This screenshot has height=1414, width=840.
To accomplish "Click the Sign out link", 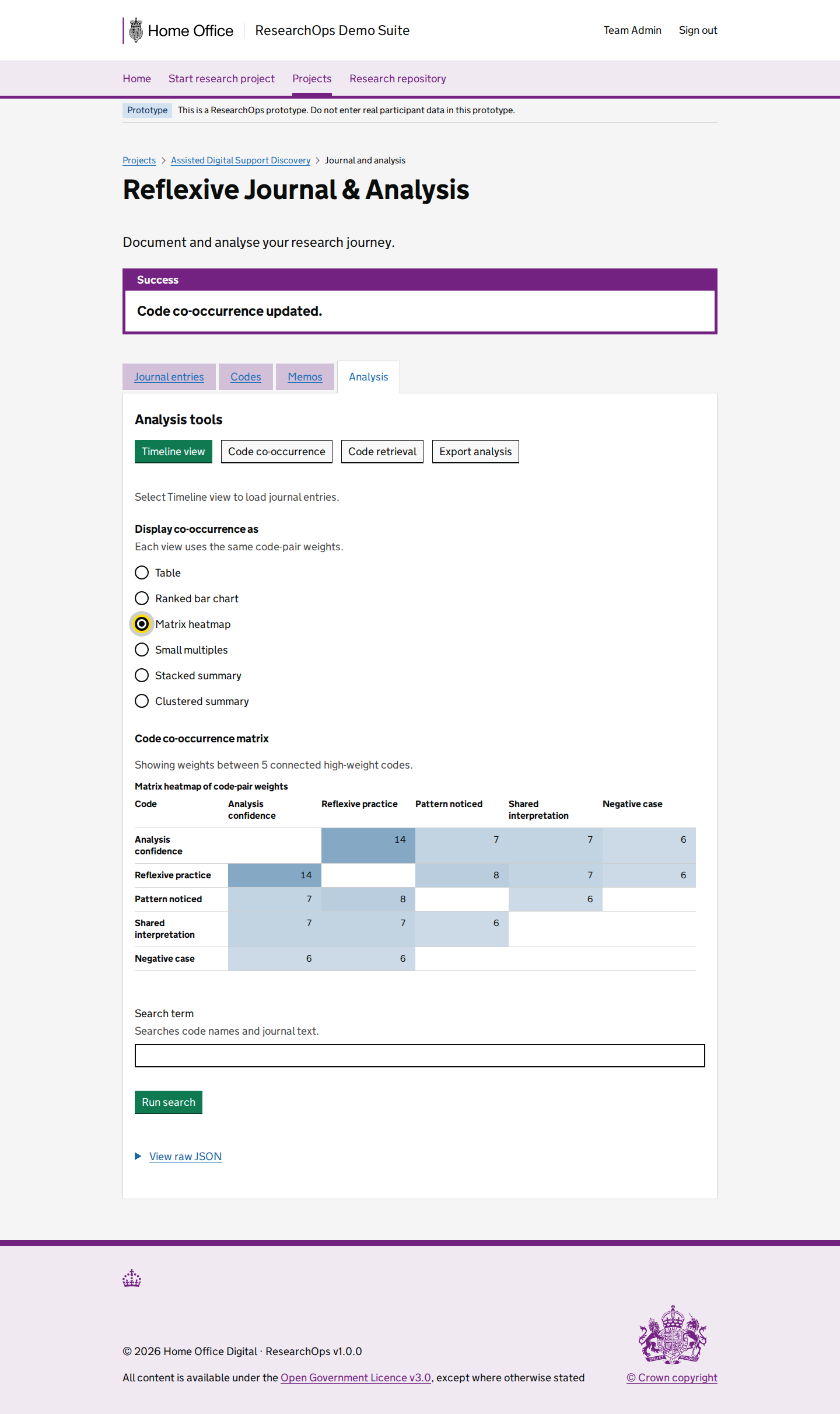I will coord(698,30).
